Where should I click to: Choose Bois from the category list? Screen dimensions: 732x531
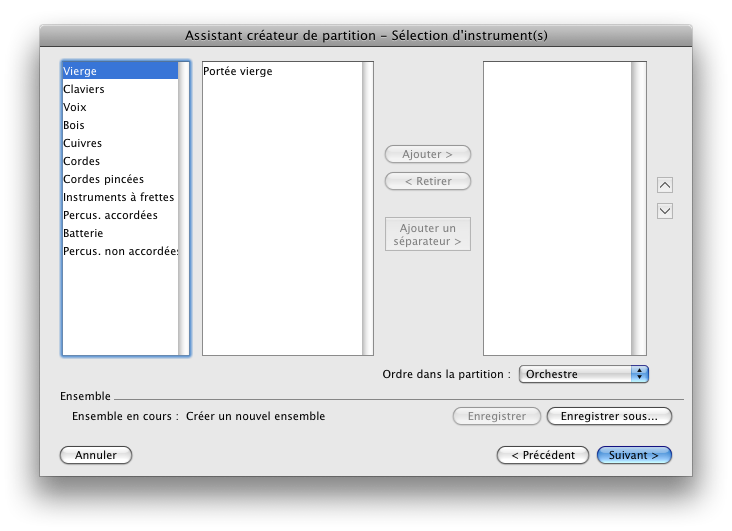[74, 125]
